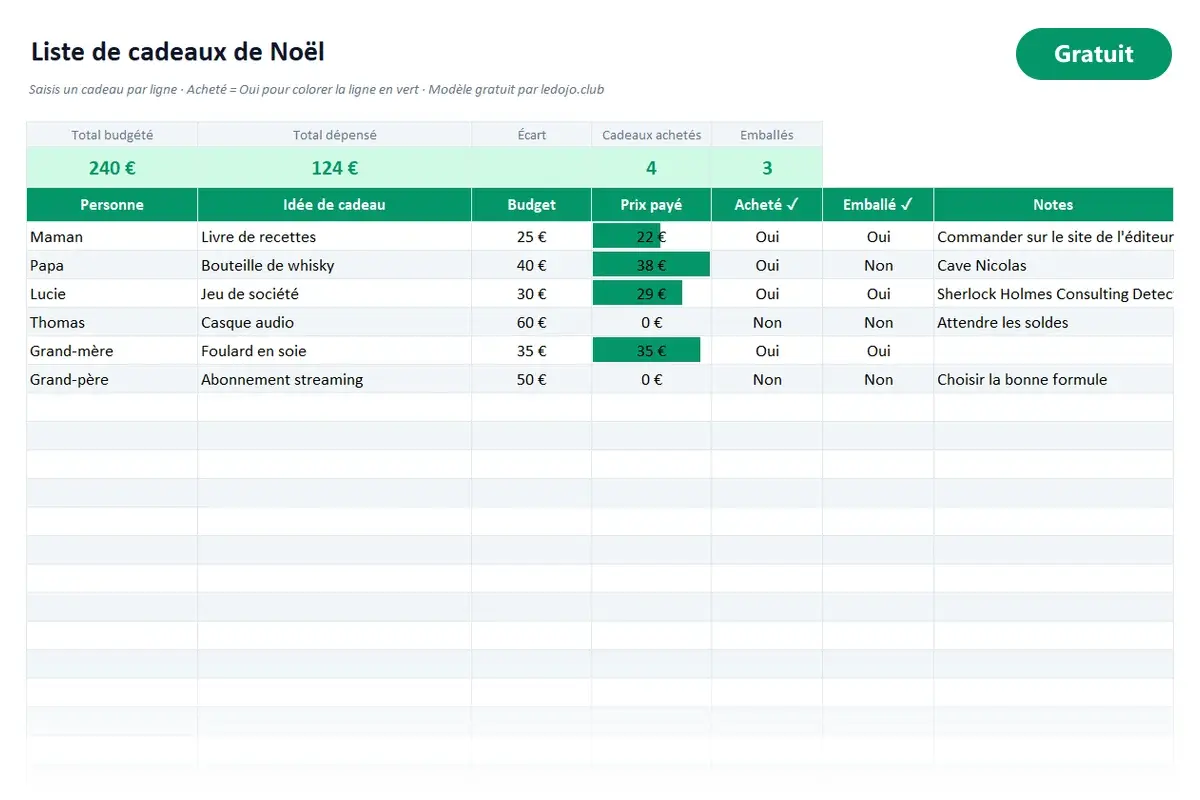Select the Abonnement streaming gift cell
Image resolution: width=1200 pixels, height=800 pixels.
pos(334,379)
